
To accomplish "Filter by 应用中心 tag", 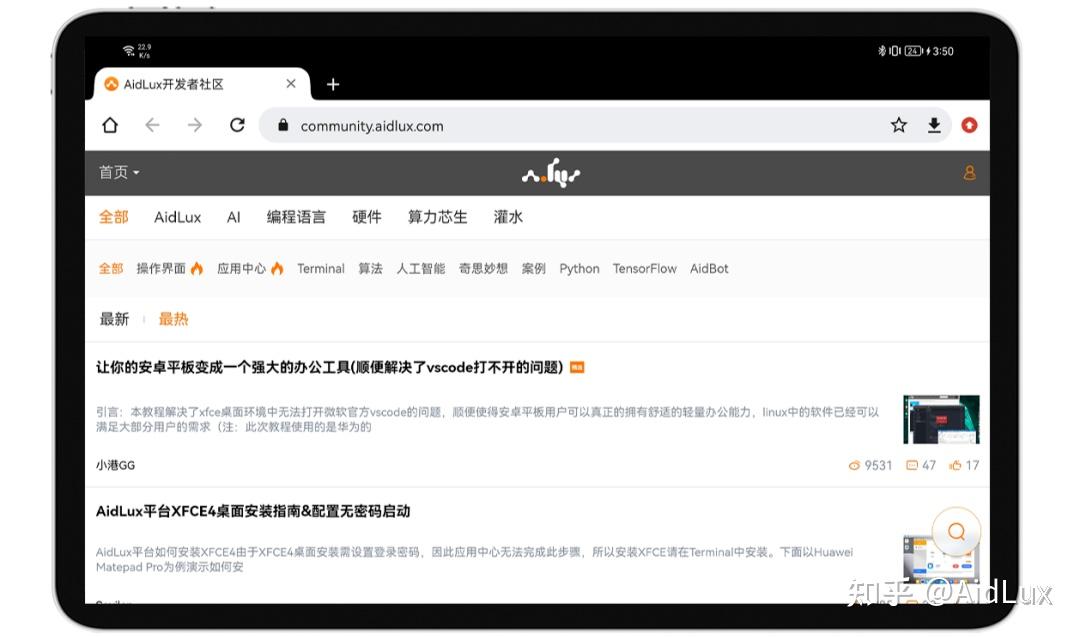I will click(250, 269).
